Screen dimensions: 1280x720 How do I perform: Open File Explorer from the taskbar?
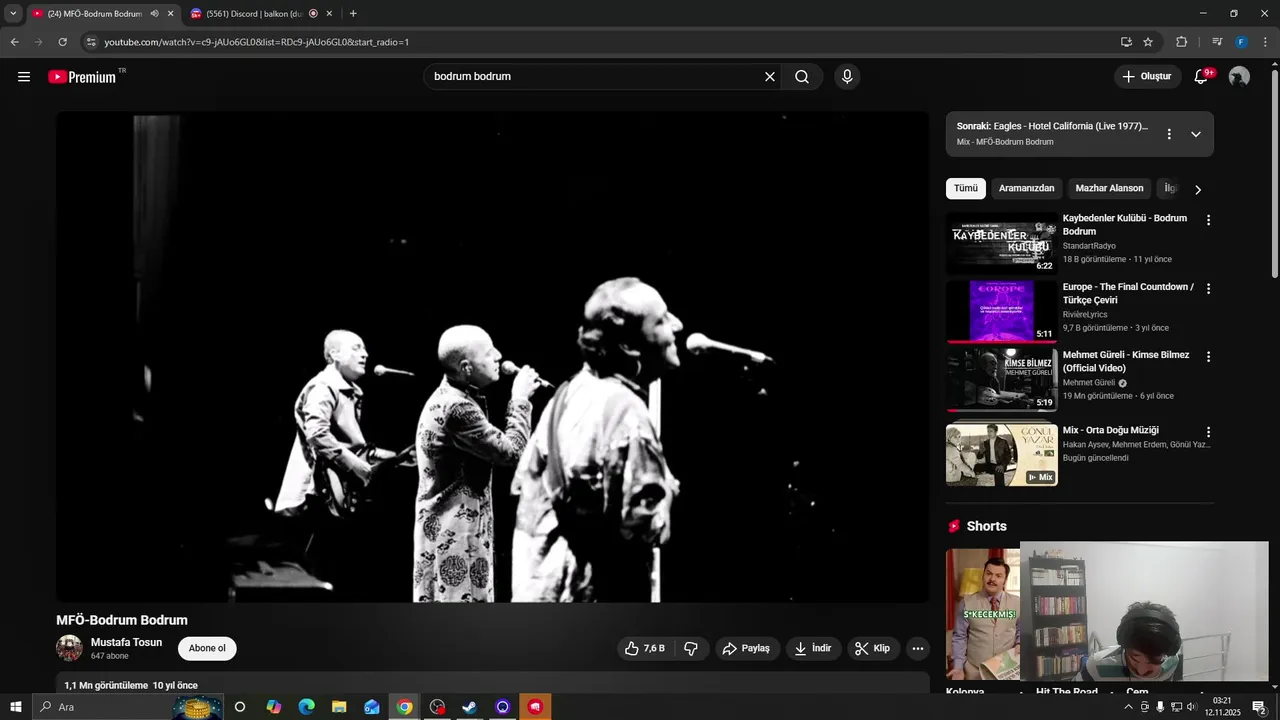tap(339, 707)
